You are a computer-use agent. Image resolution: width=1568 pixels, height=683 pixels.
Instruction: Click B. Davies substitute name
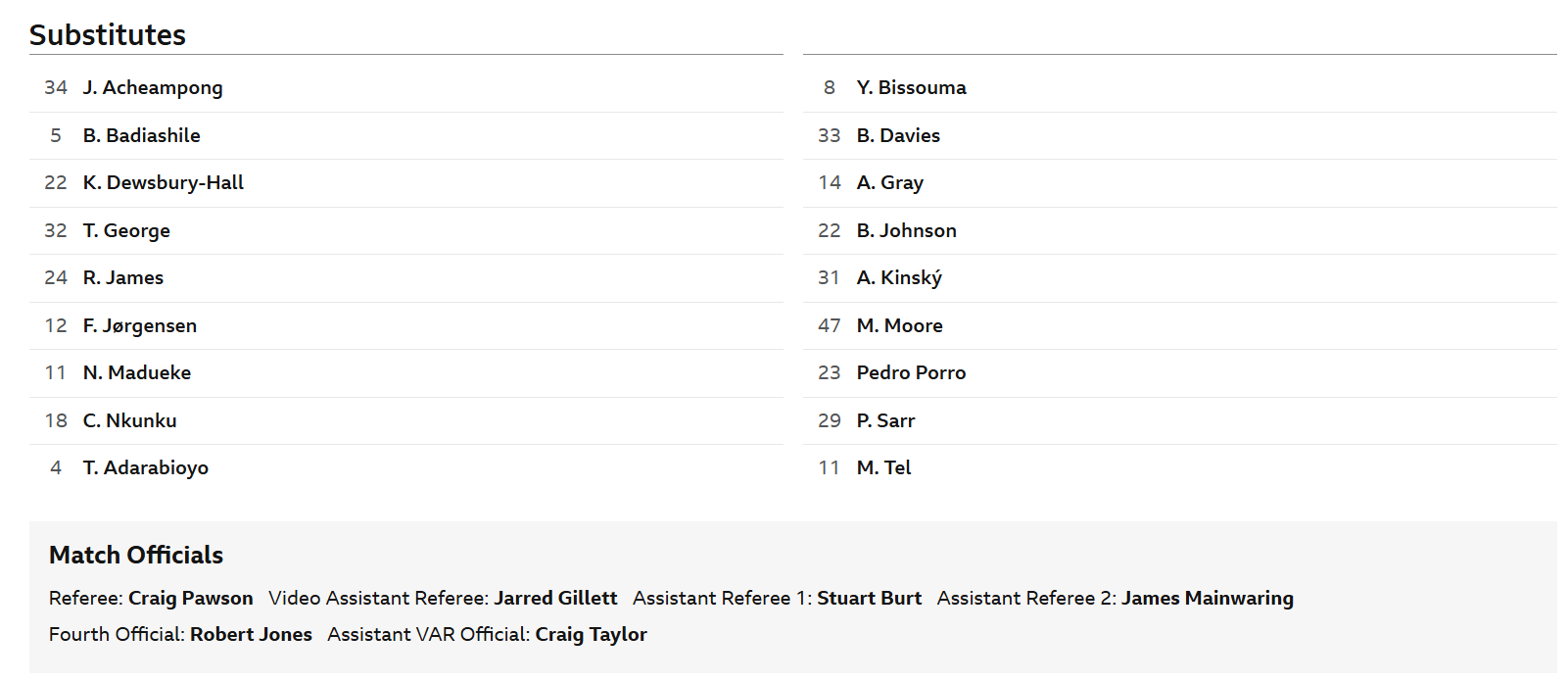[x=898, y=135]
